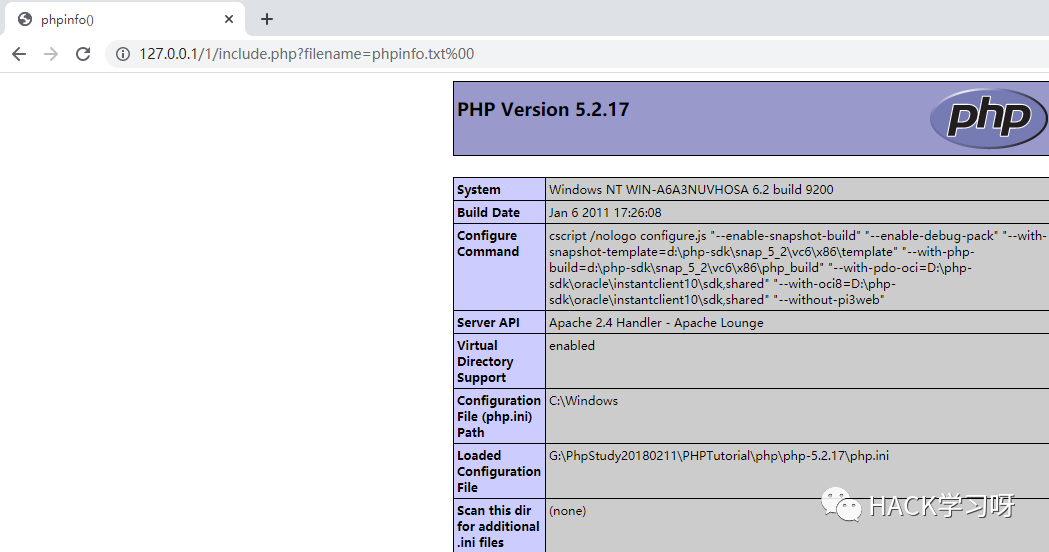The image size is (1049, 552).
Task: Reload the page with refresh icon
Action: coord(83,54)
